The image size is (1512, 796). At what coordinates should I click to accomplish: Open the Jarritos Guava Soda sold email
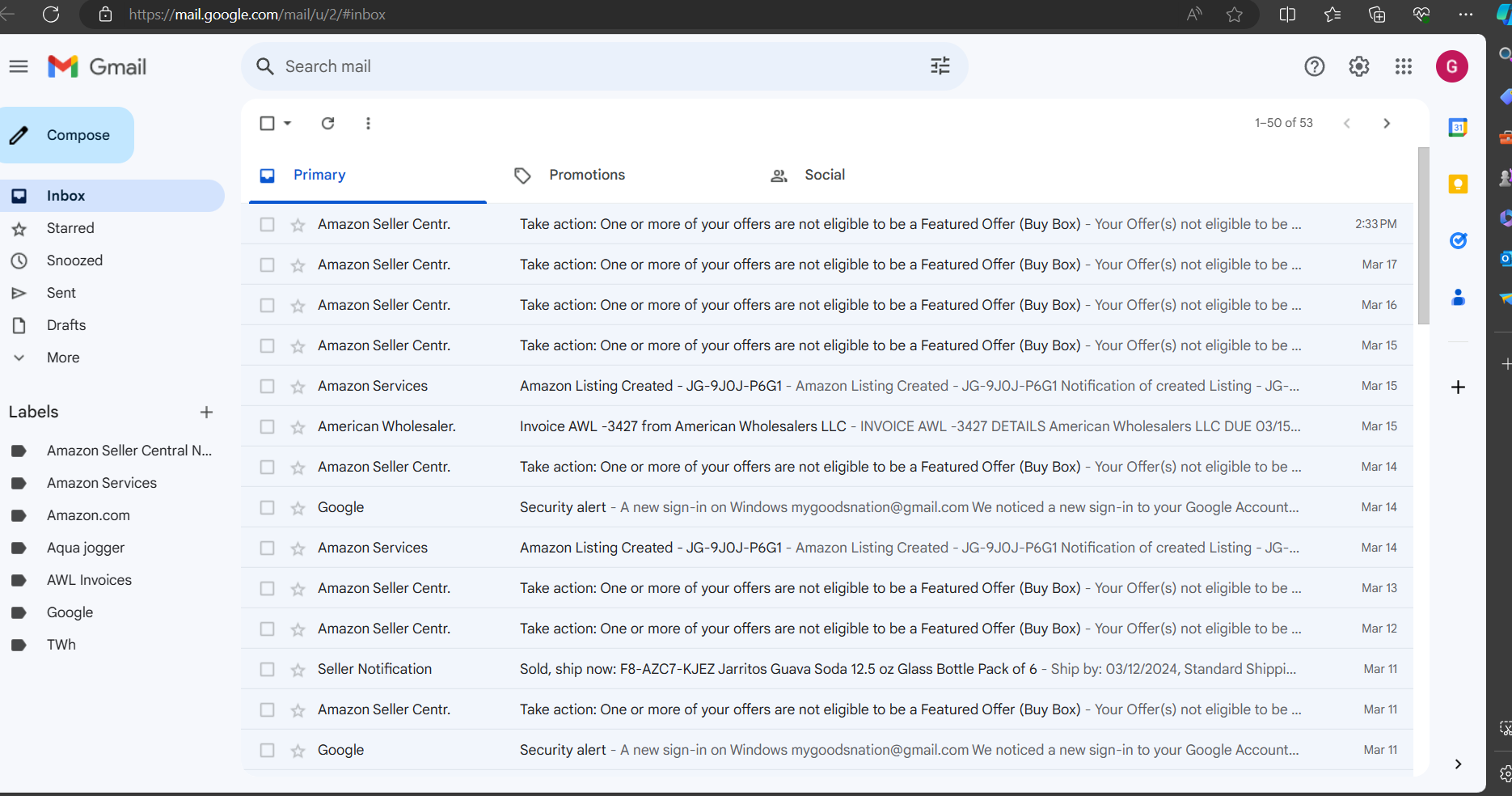tap(827, 669)
